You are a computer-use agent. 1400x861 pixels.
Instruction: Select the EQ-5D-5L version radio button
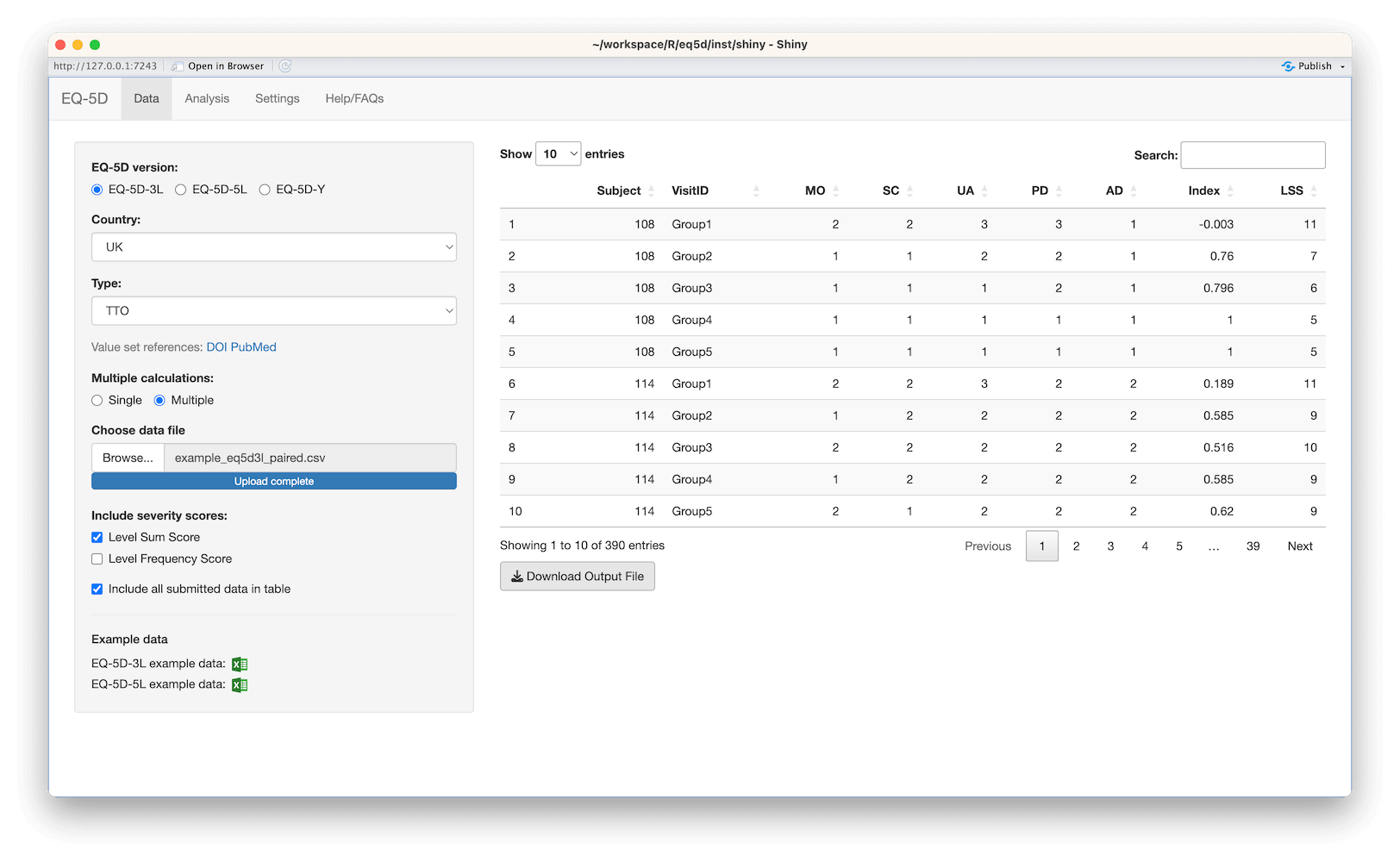pyautogui.click(x=181, y=190)
